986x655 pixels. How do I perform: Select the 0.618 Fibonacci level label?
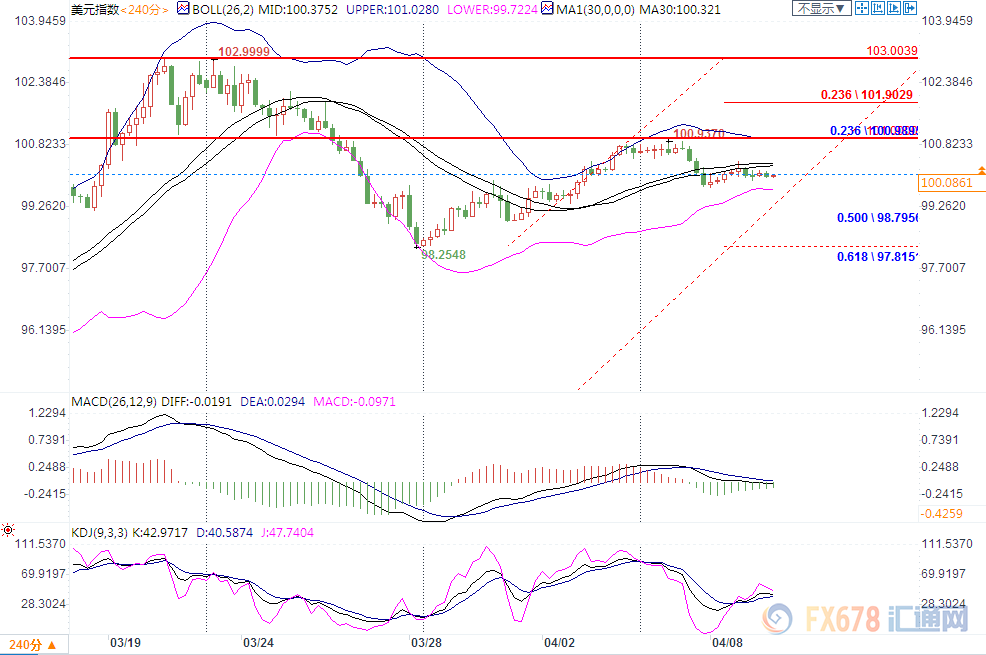click(877, 256)
